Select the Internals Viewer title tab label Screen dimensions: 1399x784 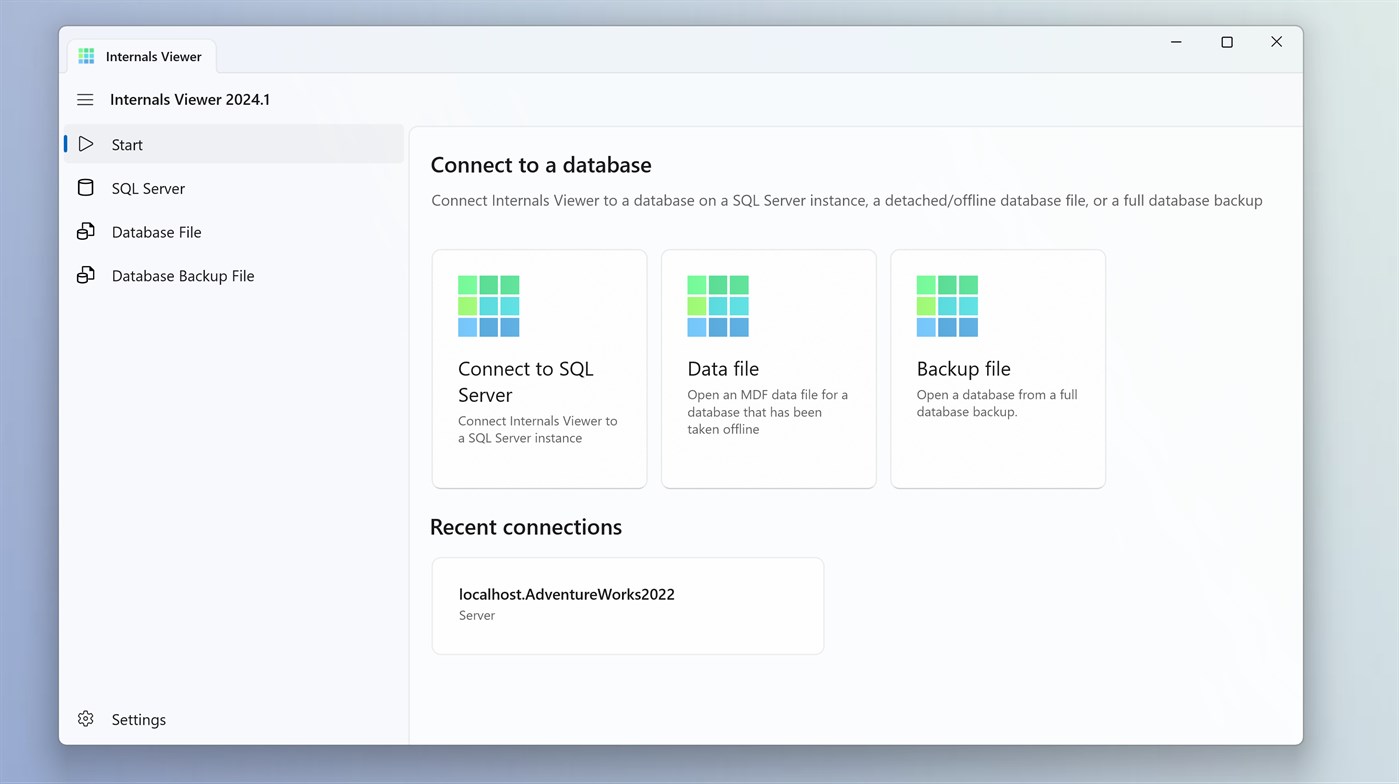click(153, 57)
